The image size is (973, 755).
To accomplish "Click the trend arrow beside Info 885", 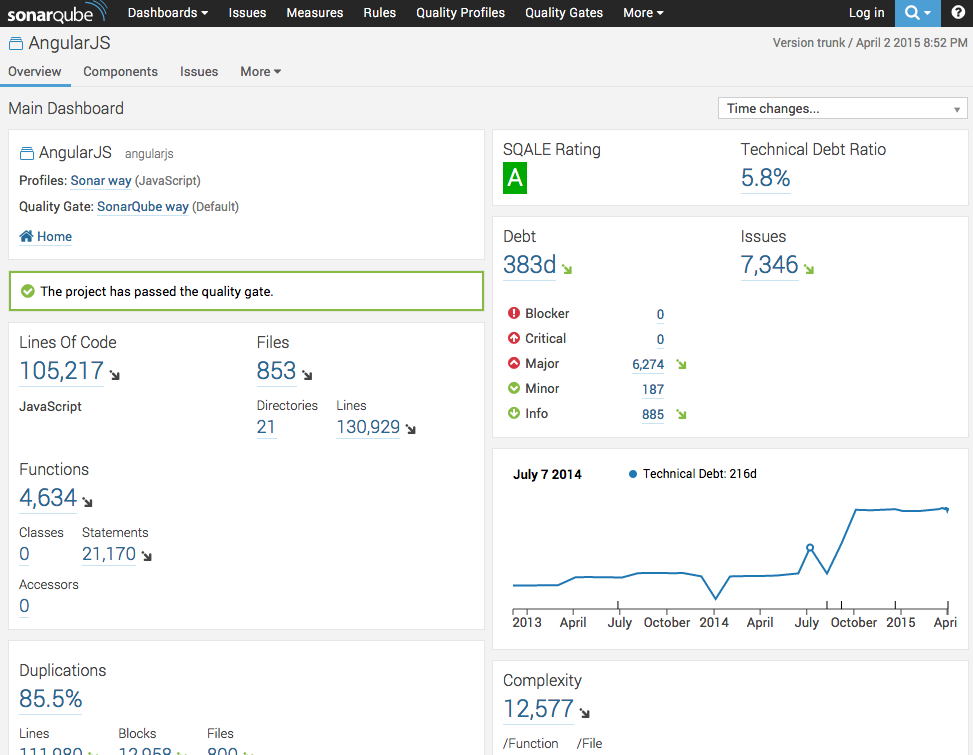I will [x=681, y=414].
